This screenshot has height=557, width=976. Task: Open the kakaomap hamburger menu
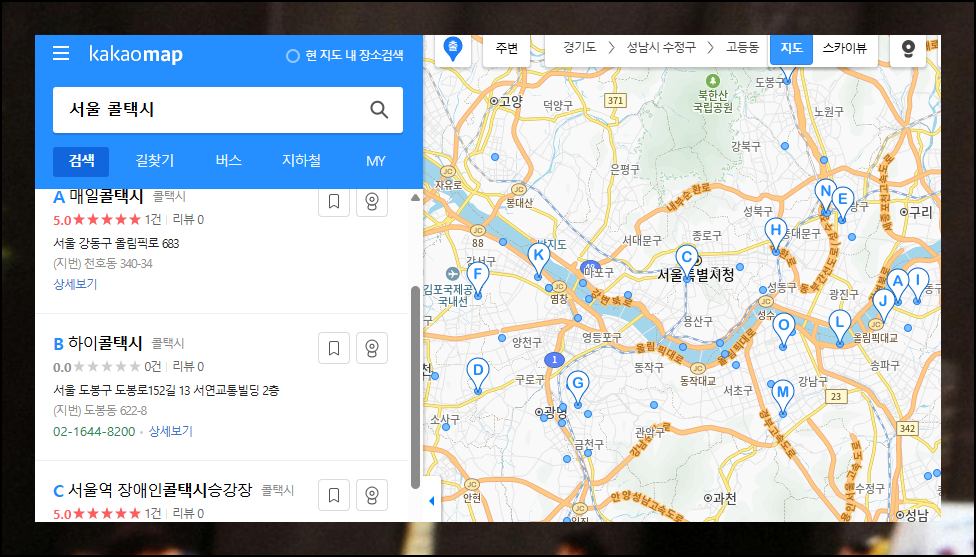click(61, 54)
